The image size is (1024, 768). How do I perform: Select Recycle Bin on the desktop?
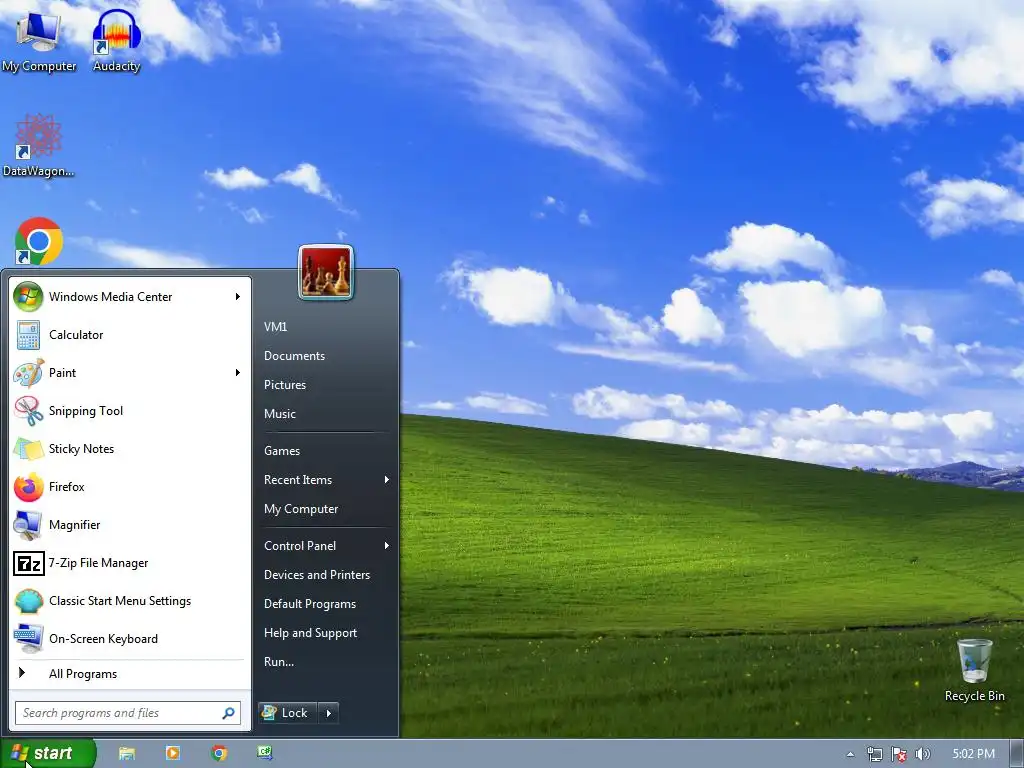pos(974,671)
